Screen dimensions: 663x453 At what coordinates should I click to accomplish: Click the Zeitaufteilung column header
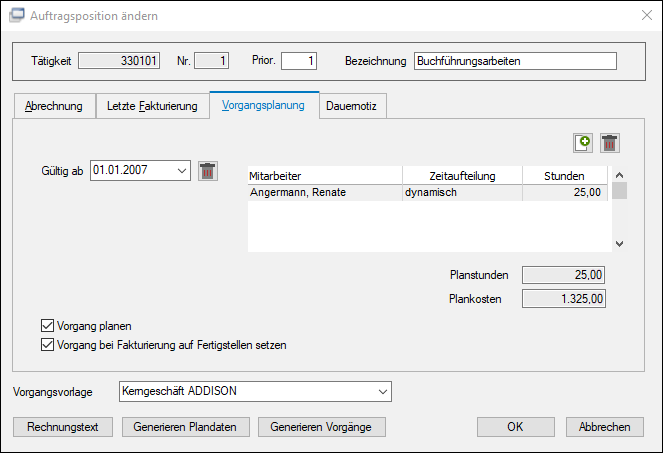point(463,176)
